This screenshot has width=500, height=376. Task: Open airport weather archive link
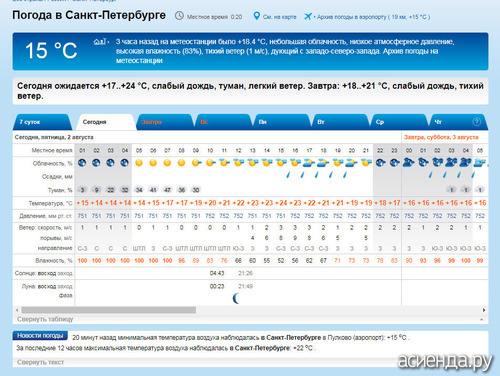click(373, 17)
